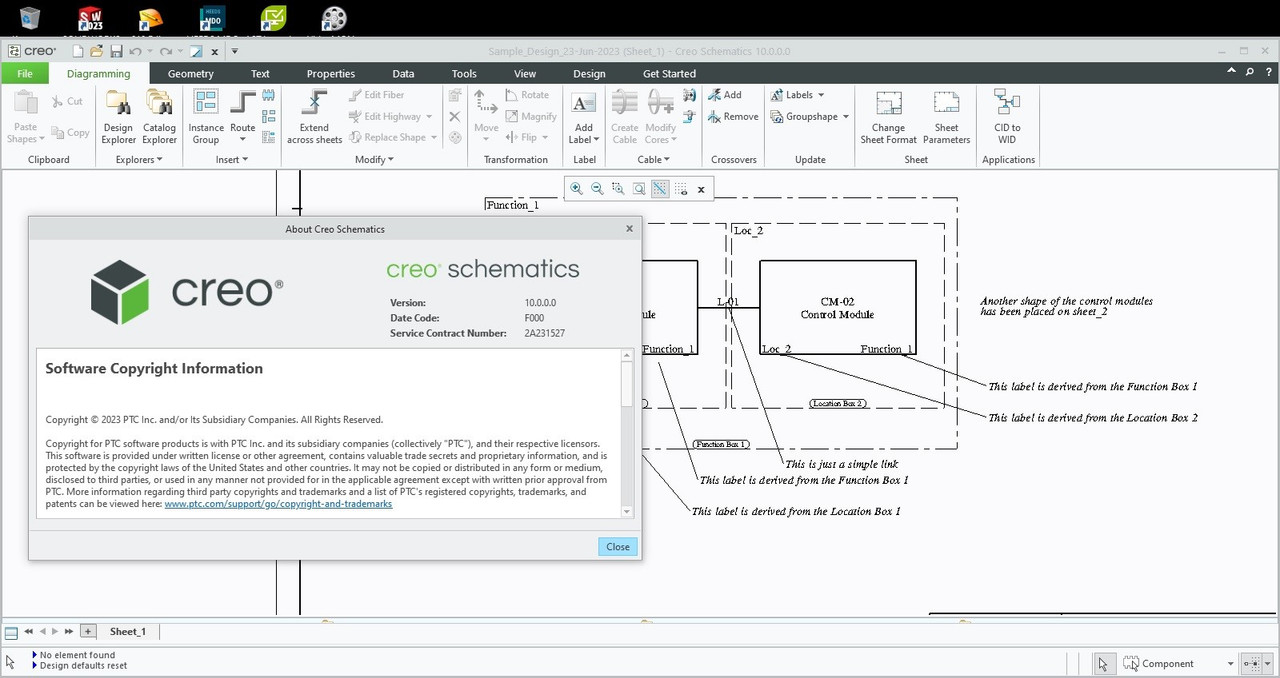This screenshot has height=678, width=1280.
Task: Switch to Data tab
Action: 403,73
